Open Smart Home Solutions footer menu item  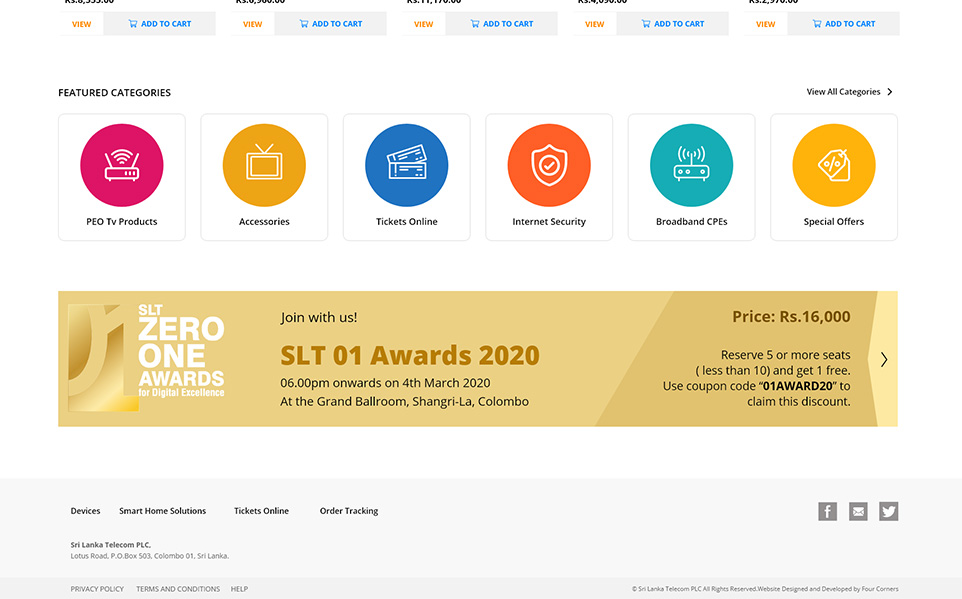(x=162, y=511)
